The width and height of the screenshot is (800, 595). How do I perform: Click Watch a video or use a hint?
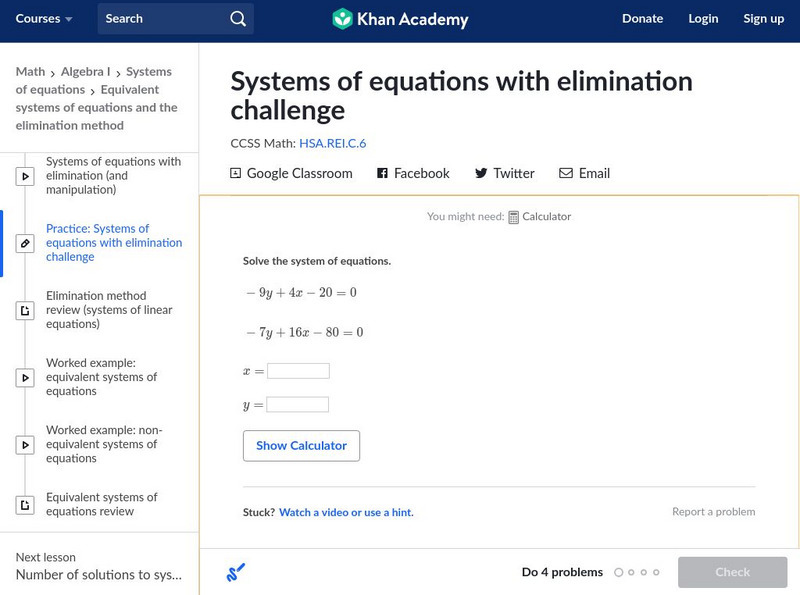click(346, 512)
